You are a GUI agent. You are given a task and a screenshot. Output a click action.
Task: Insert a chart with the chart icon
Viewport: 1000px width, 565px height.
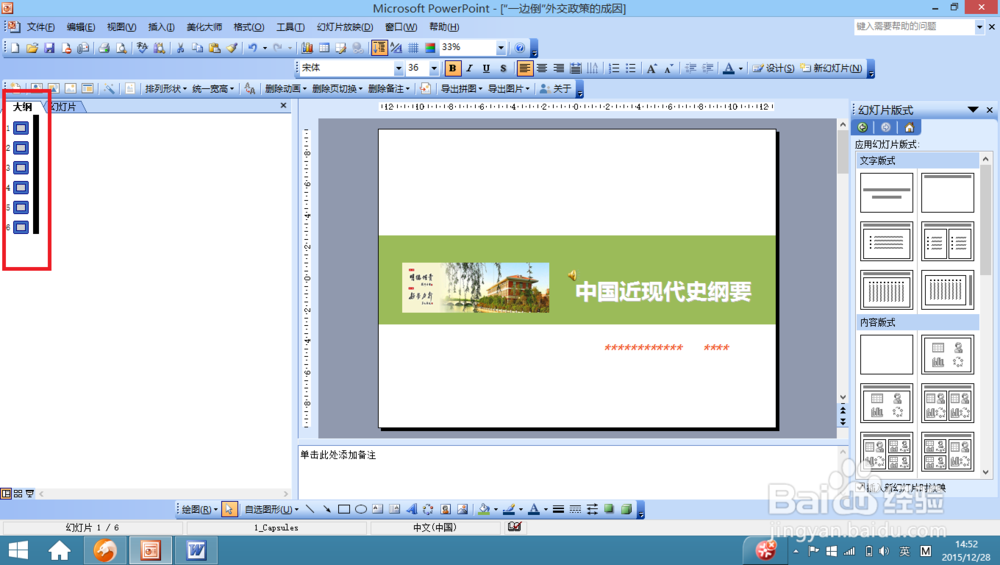tap(307, 48)
